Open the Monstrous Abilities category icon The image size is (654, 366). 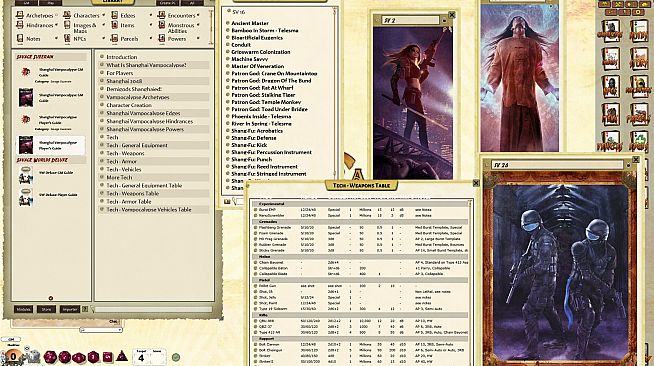[x=161, y=25]
